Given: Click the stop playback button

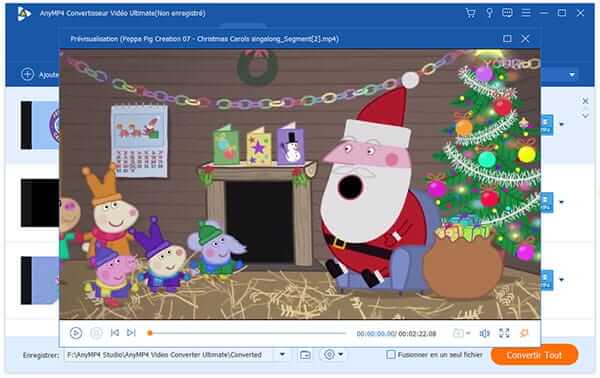Looking at the screenshot, I should click(x=96, y=333).
